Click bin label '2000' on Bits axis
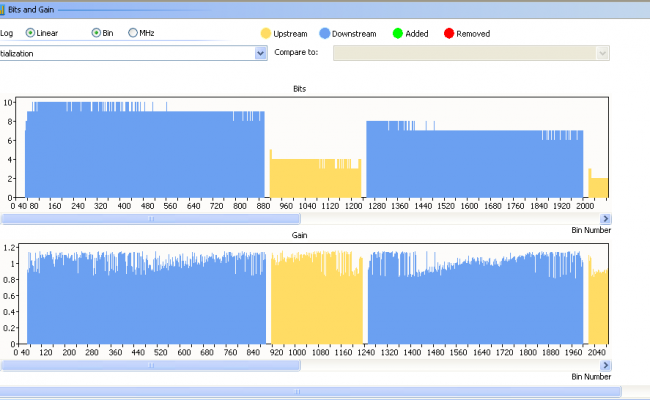650x400 pixels. coord(585,206)
